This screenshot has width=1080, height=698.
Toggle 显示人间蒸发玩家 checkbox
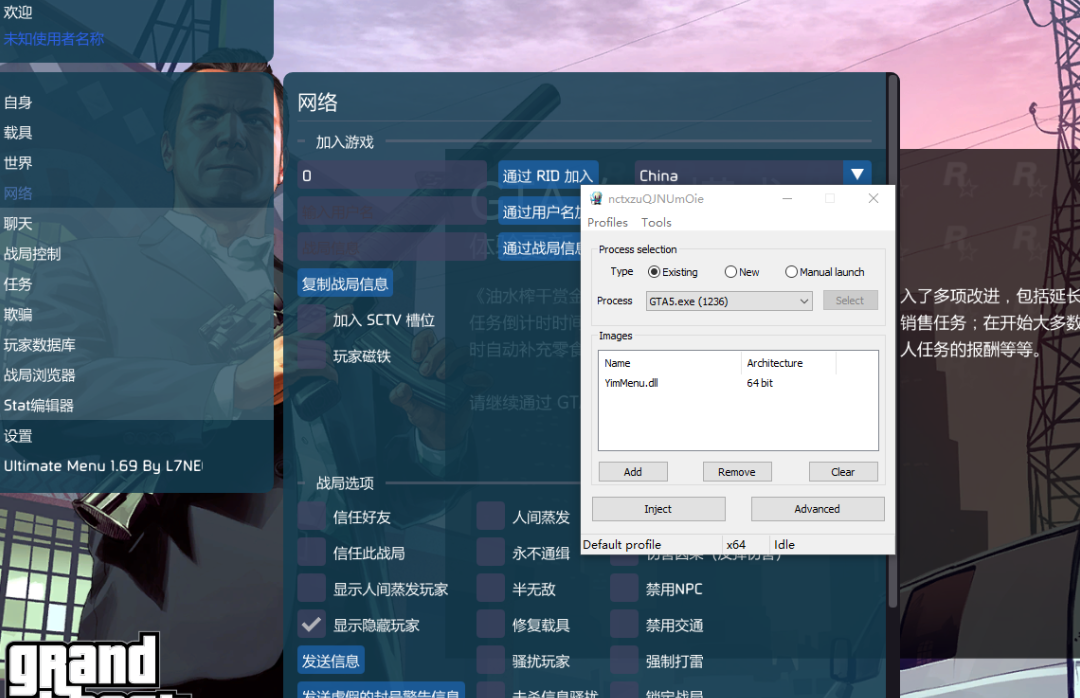coord(312,589)
